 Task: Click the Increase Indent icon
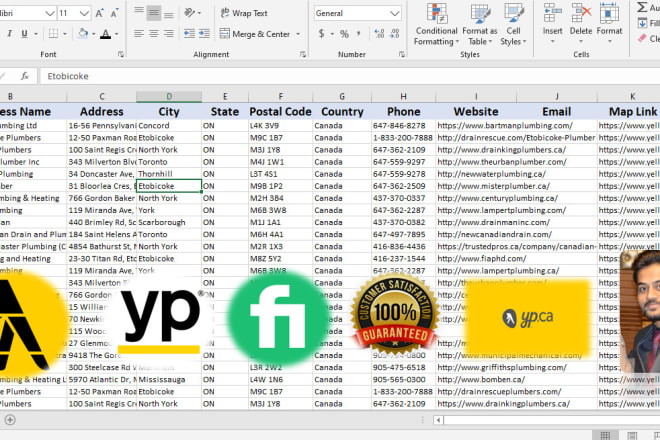click(x=204, y=34)
